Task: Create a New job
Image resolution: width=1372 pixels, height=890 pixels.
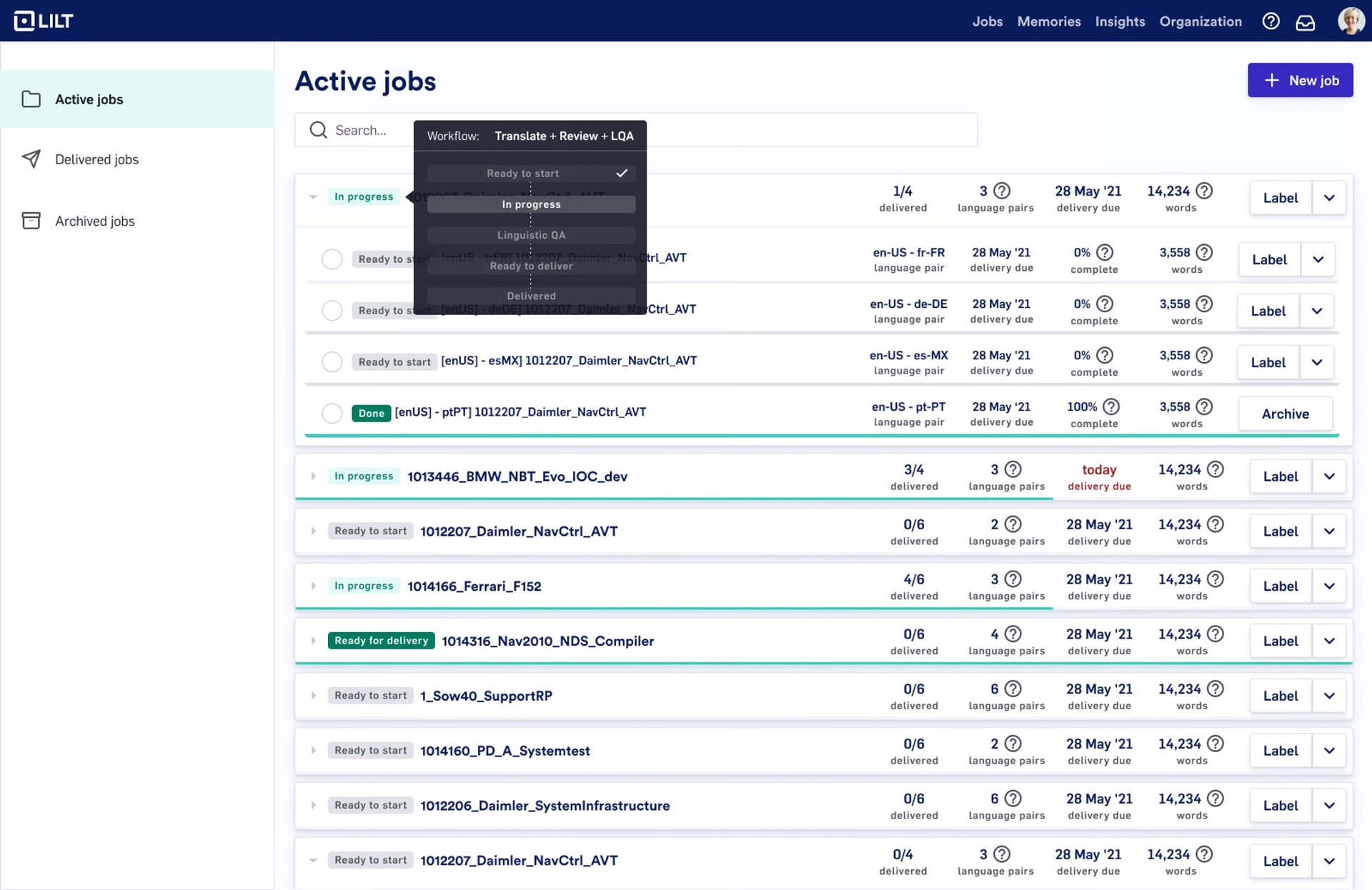Action: click(1300, 80)
